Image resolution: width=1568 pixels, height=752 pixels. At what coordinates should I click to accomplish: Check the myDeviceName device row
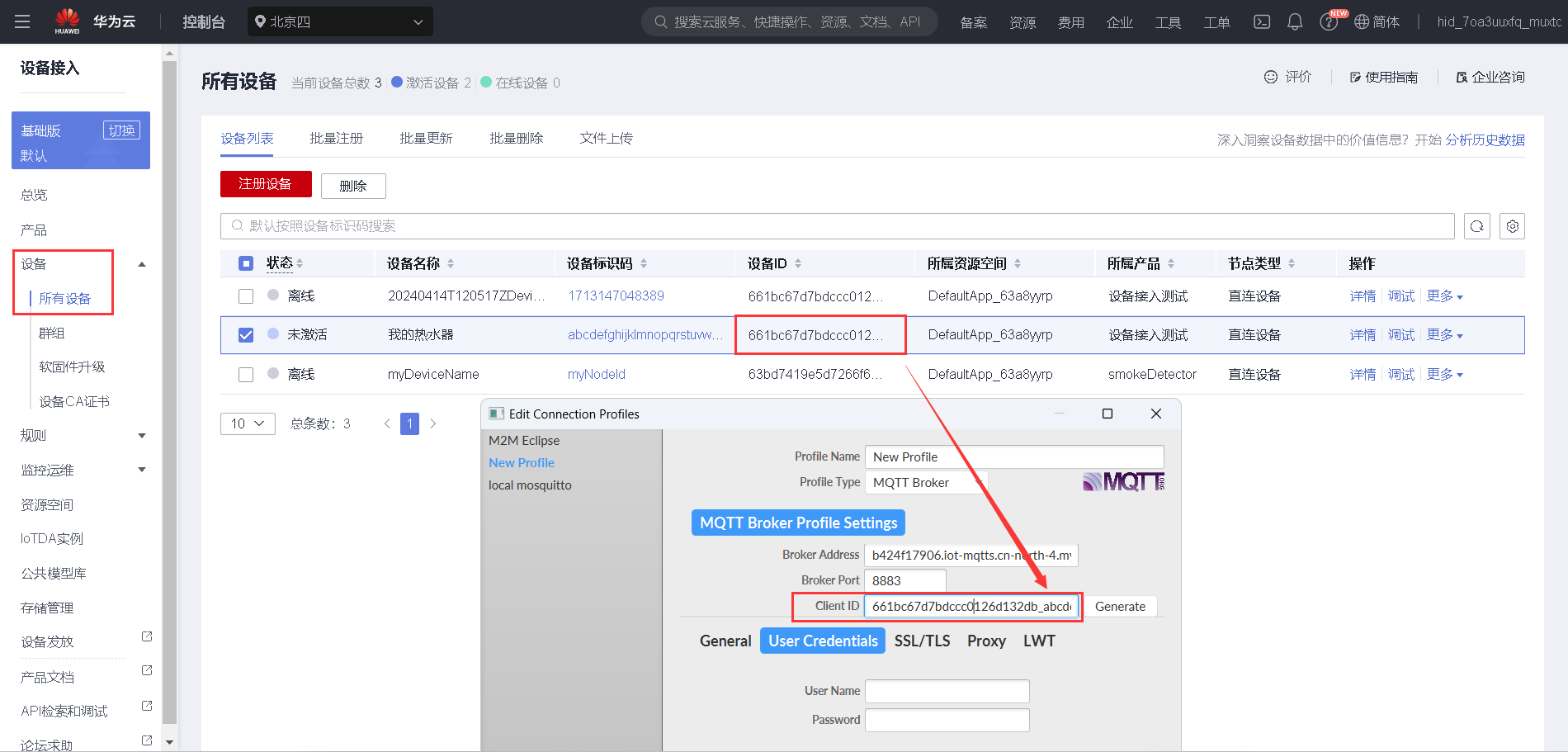[246, 375]
